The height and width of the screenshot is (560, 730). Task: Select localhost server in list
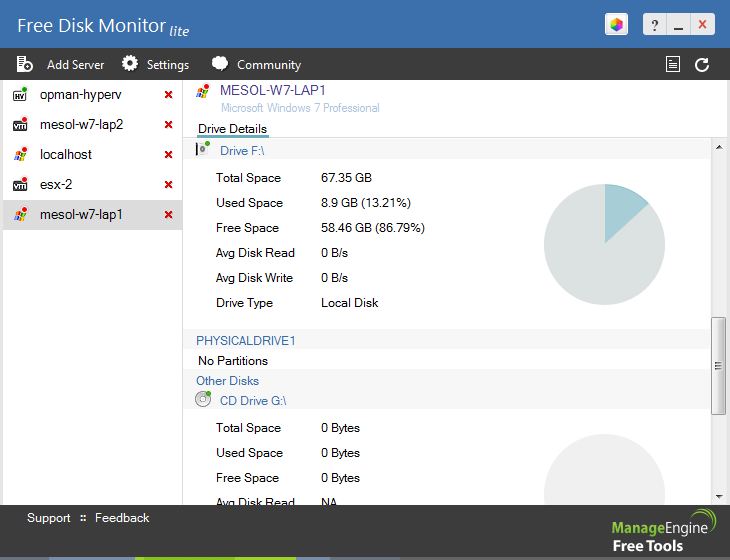pyautogui.click(x=92, y=154)
